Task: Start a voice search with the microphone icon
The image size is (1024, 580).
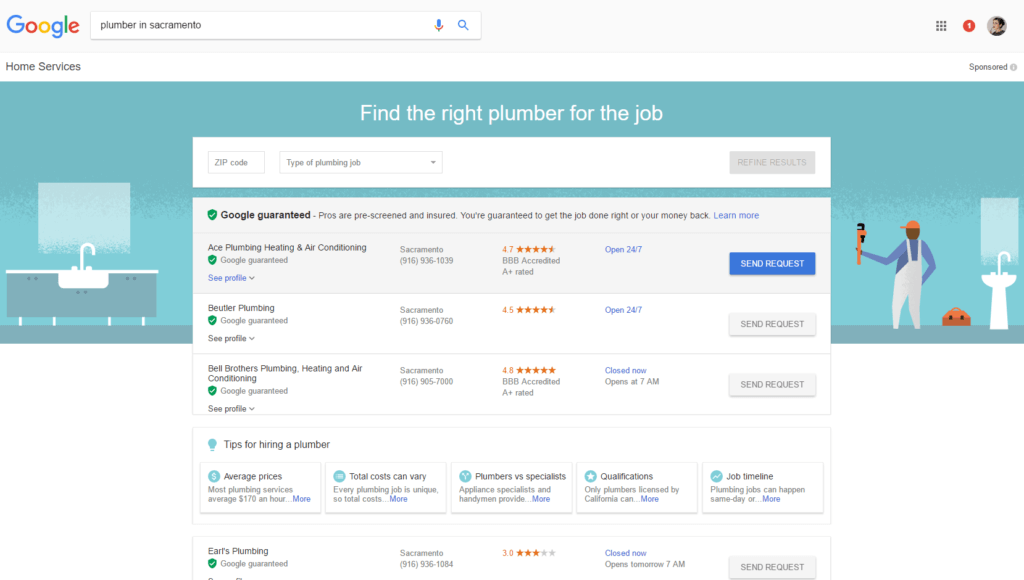Action: (x=438, y=25)
